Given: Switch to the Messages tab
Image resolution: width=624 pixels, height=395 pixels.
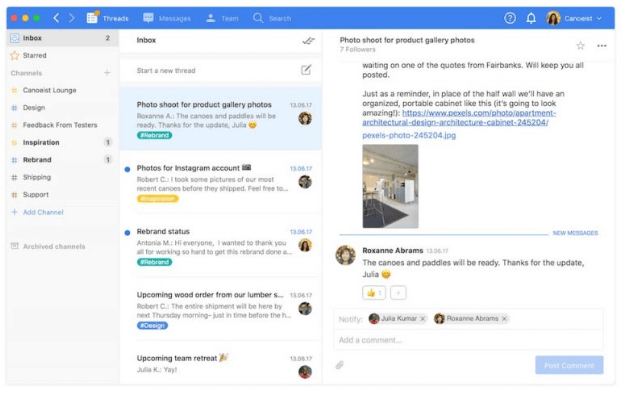Looking at the screenshot, I should (167, 18).
